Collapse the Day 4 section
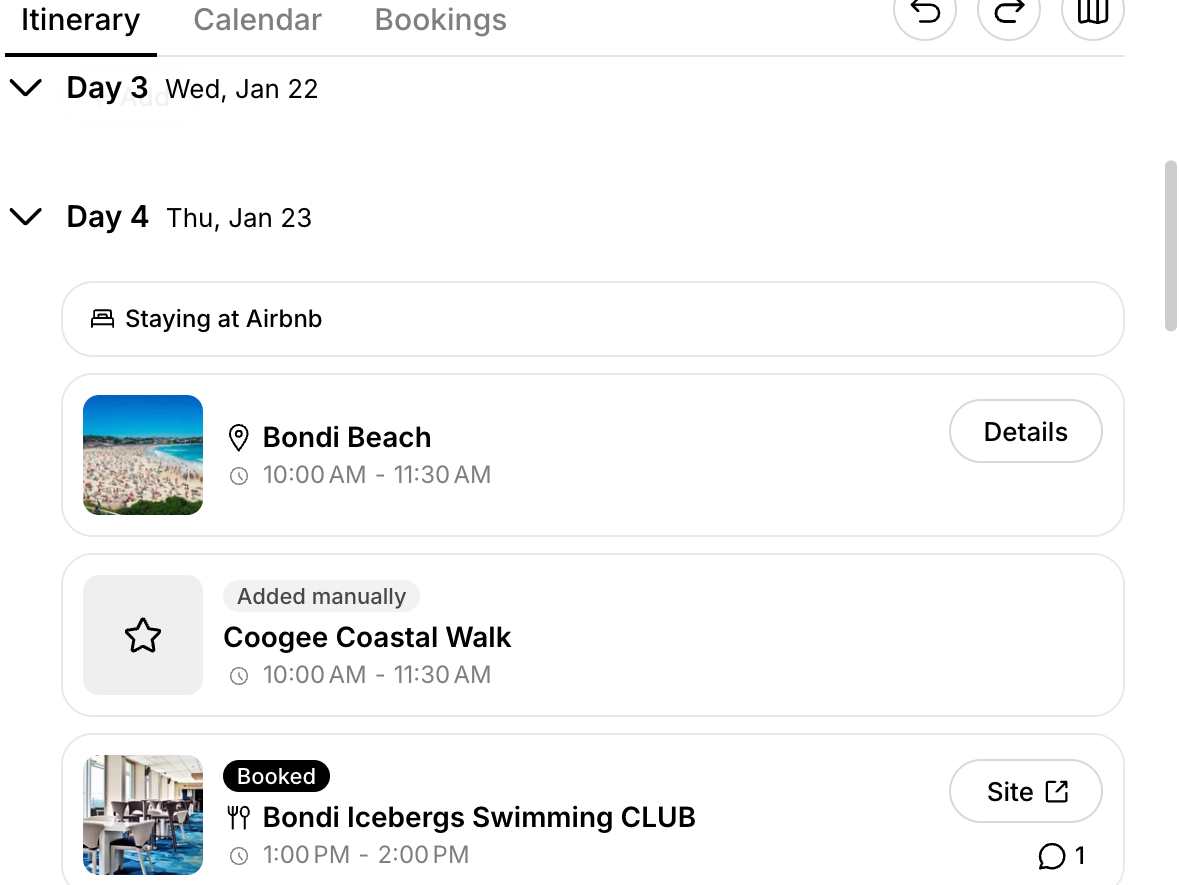1179x885 pixels. tap(26, 216)
